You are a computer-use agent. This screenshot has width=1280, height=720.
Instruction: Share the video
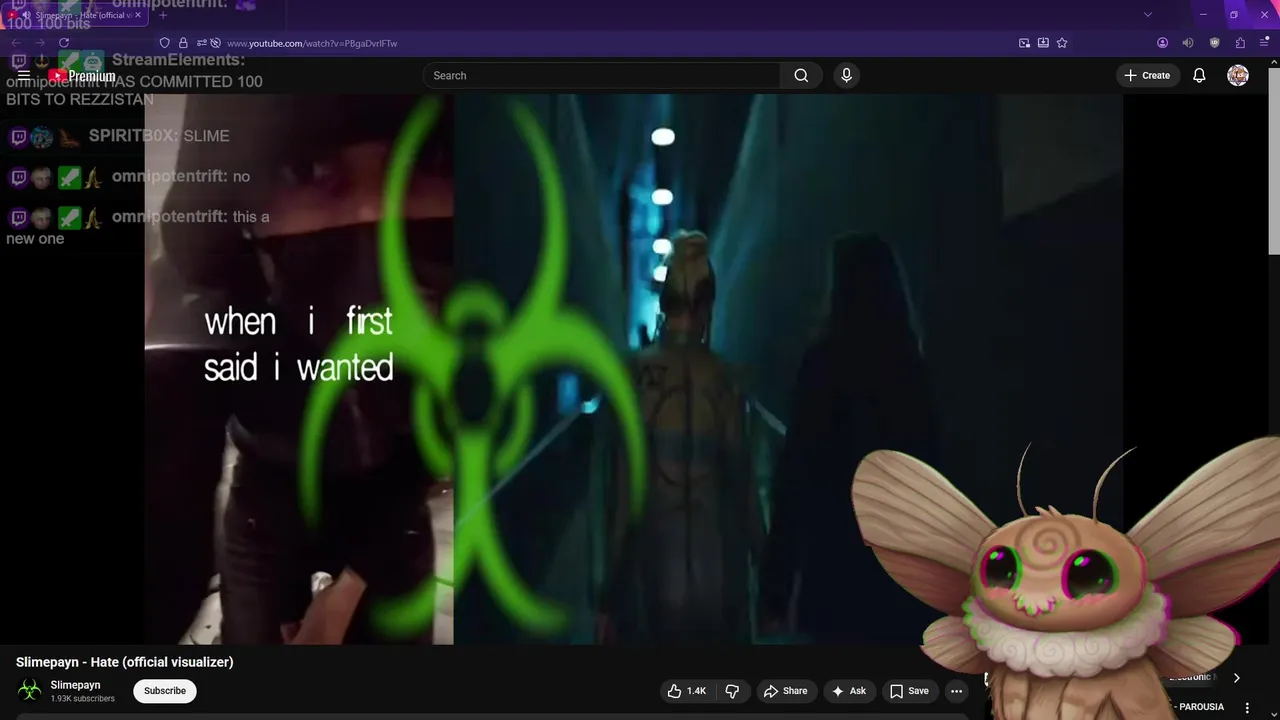[785, 691]
